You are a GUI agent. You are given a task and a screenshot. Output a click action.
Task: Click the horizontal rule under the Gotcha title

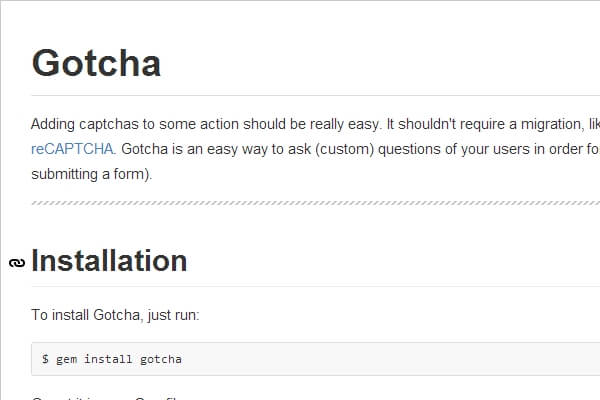point(300,95)
